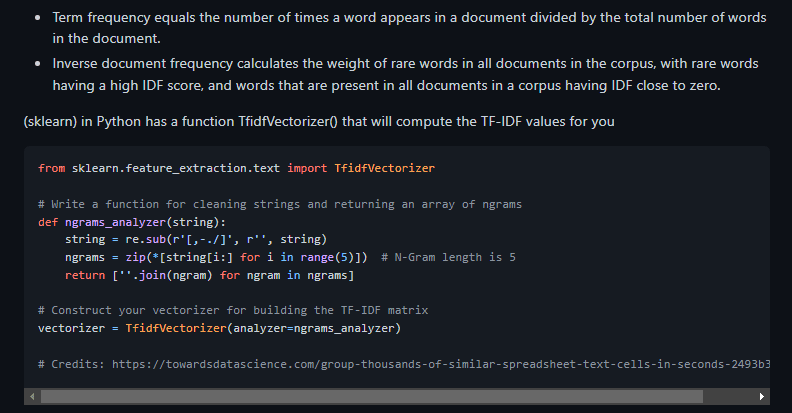The width and height of the screenshot is (792, 413).
Task: Click the right scroll arrow of the code block
Action: tap(762, 397)
